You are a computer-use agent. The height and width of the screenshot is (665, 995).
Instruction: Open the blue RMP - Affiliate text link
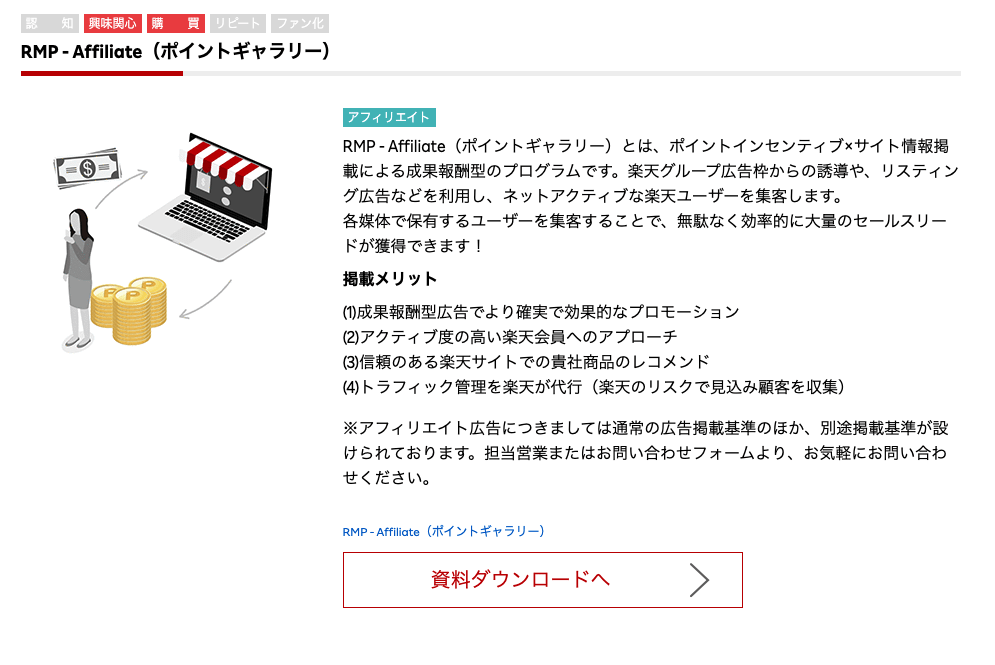point(444,532)
